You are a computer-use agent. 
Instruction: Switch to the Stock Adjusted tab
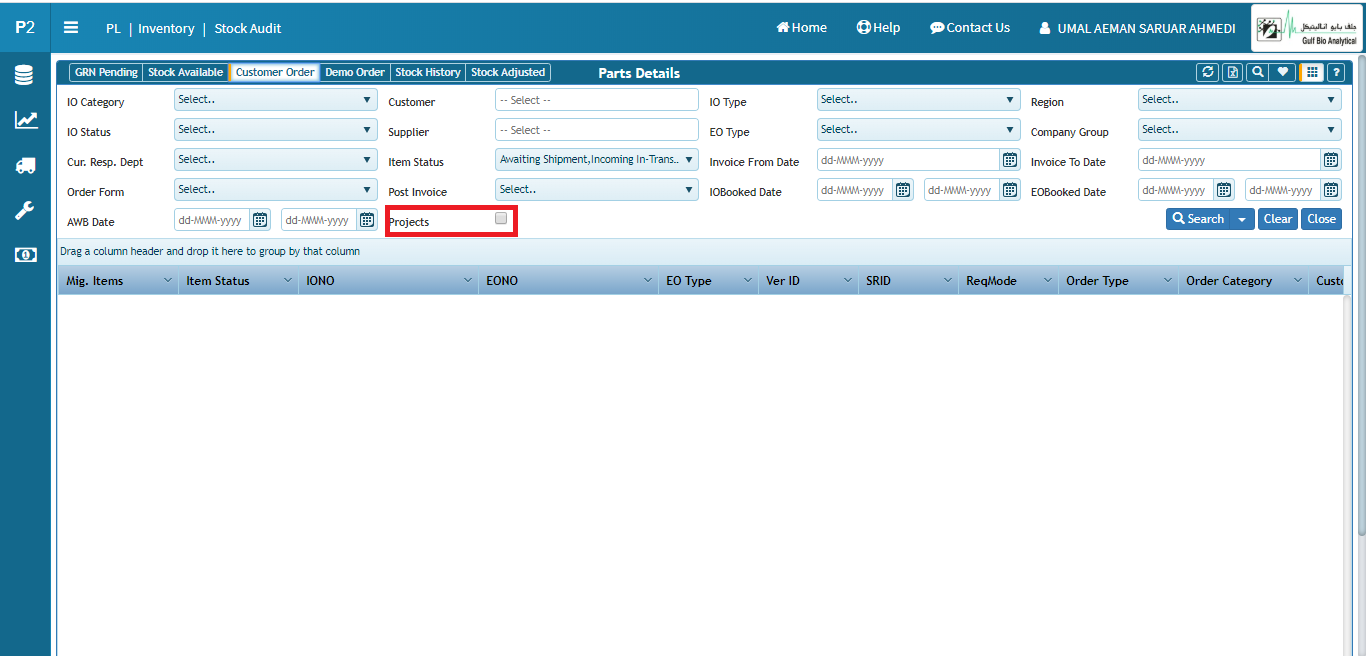[x=508, y=72]
